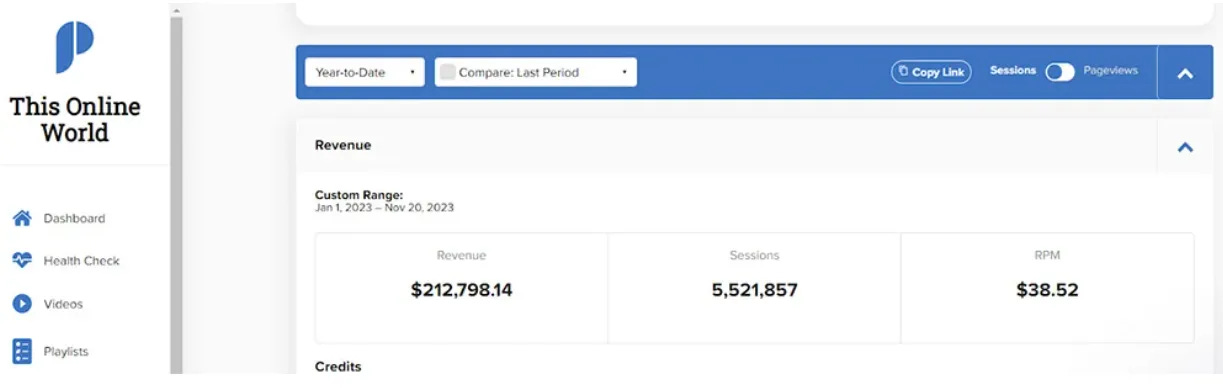Open the Year-to-Date range dropdown
The width and height of the screenshot is (1223, 388).
(364, 72)
